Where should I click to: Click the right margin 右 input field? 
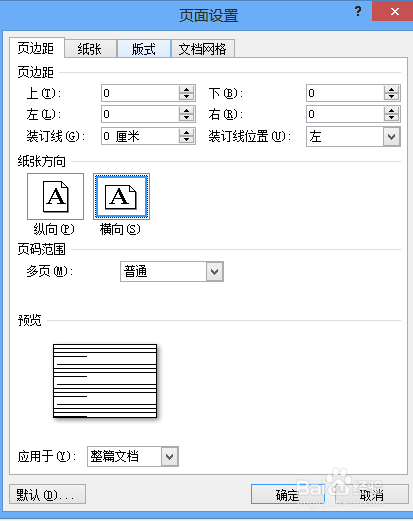click(345, 114)
